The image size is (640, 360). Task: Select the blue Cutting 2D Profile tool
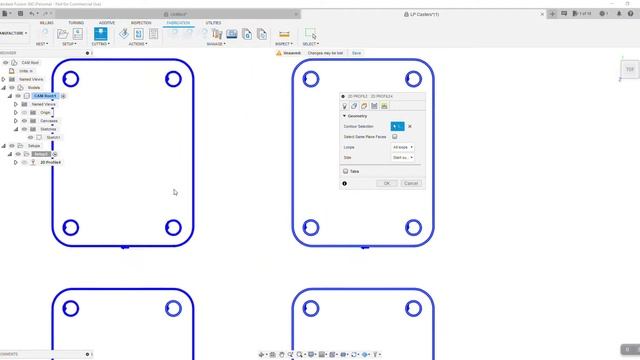coord(100,34)
